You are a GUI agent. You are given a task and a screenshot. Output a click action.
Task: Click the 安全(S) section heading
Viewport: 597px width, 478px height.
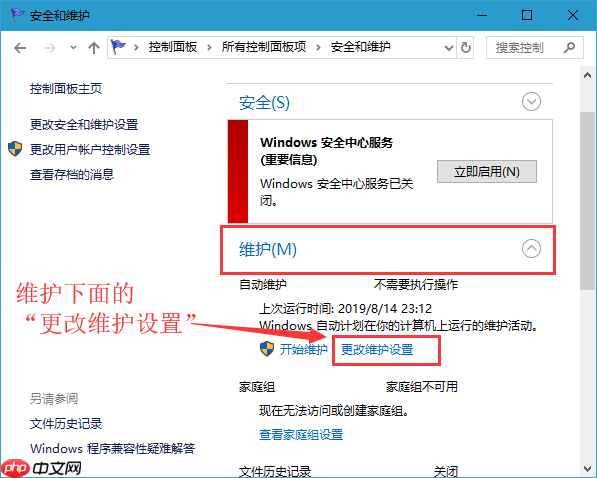click(264, 102)
